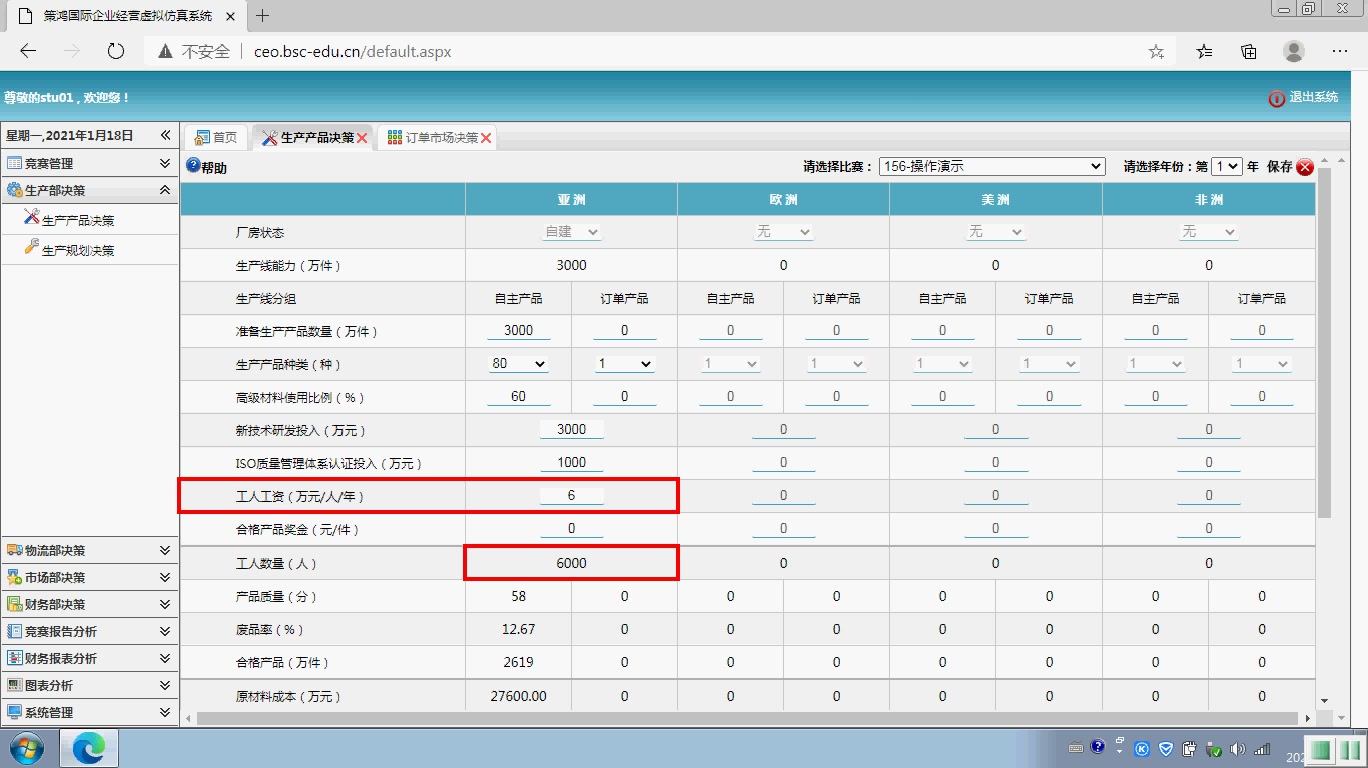
Task: Open 亚洲 订单产品 种类 dropdown
Action: click(625, 364)
